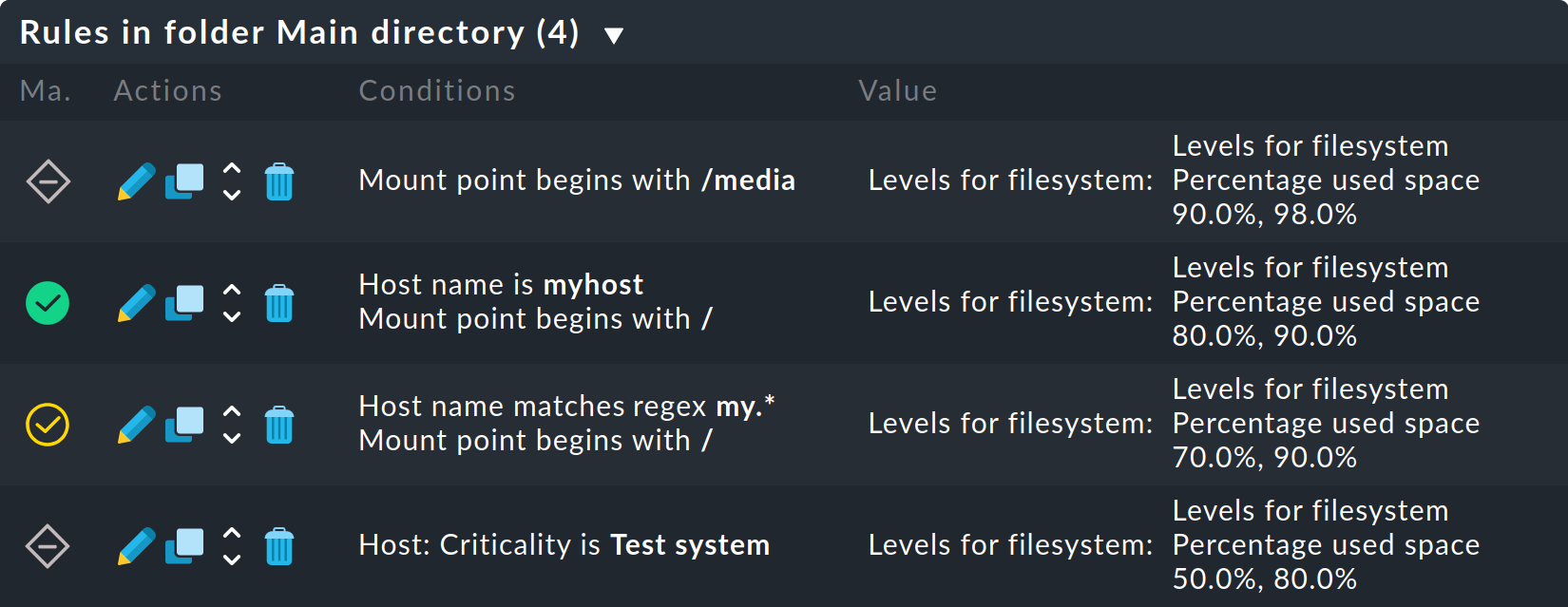Viewport: 1568px width, 607px height.
Task: Edit the myhost host name rule
Action: click(136, 303)
